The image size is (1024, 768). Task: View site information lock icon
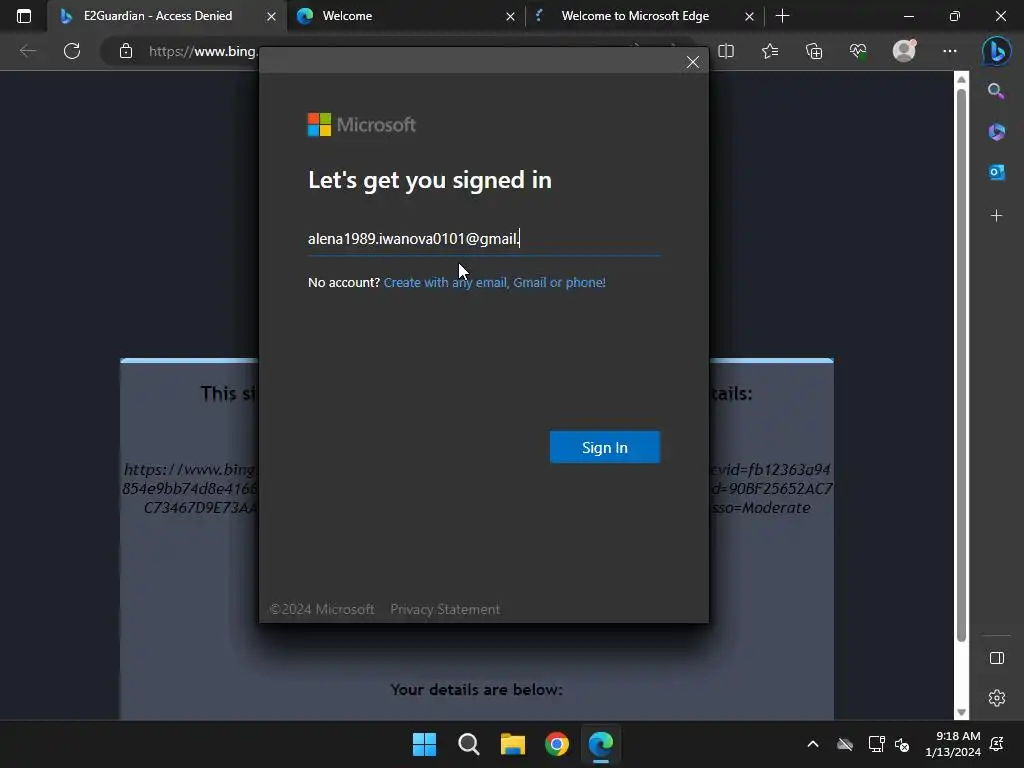pos(126,51)
